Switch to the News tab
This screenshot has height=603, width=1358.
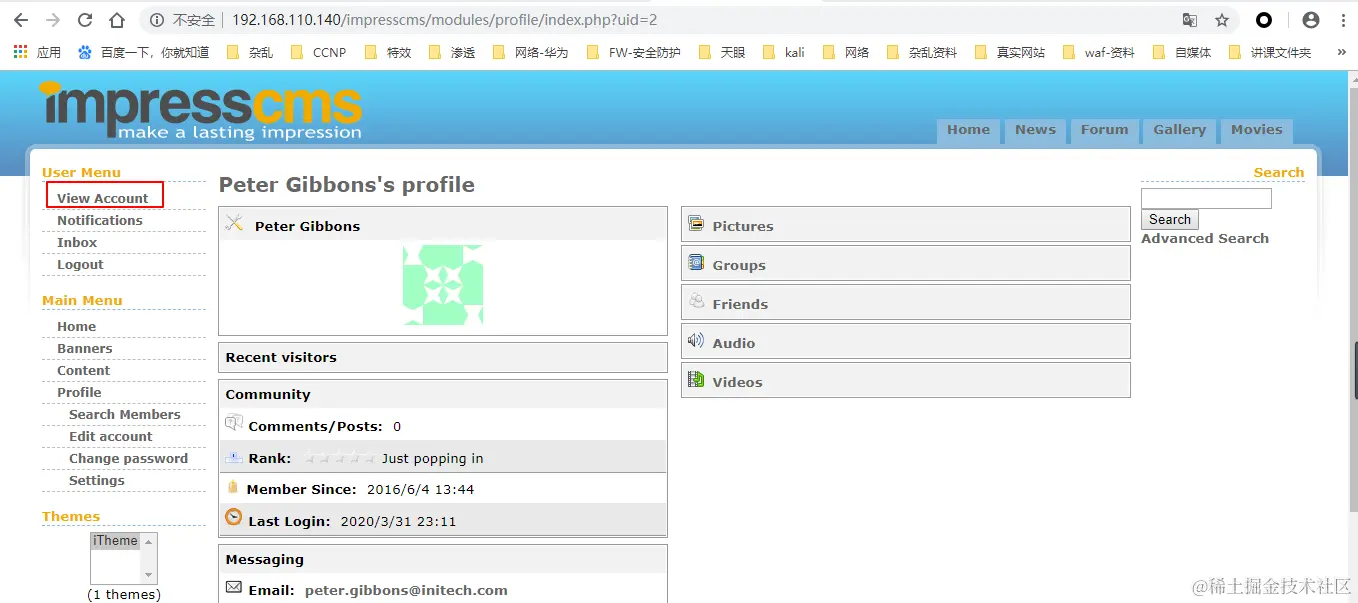tap(1035, 130)
